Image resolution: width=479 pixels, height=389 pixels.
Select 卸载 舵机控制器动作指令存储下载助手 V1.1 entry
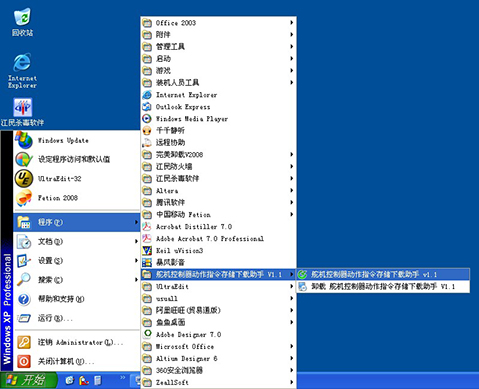pyautogui.click(x=383, y=287)
